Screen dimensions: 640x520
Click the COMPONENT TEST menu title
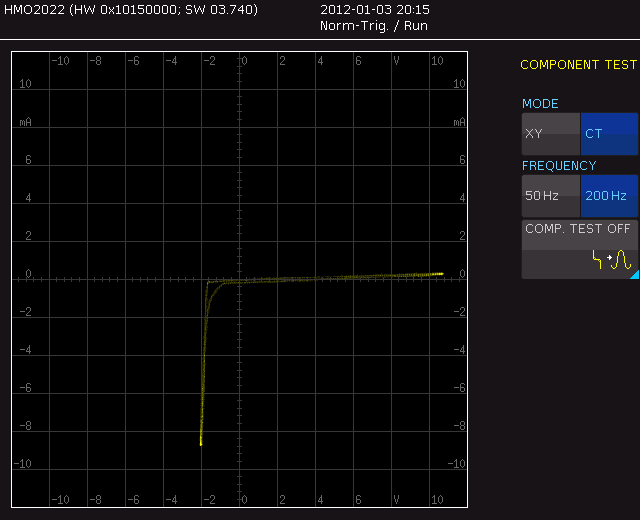pyautogui.click(x=578, y=64)
